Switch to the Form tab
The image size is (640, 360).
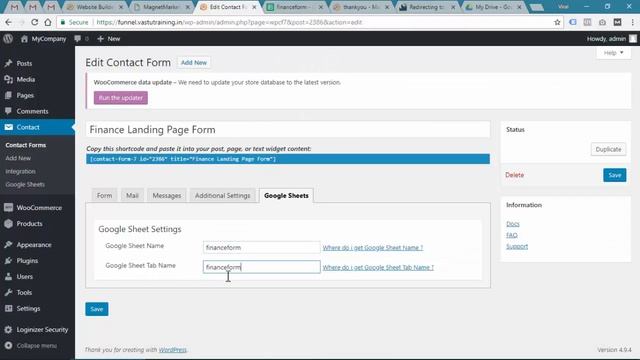(x=104, y=196)
